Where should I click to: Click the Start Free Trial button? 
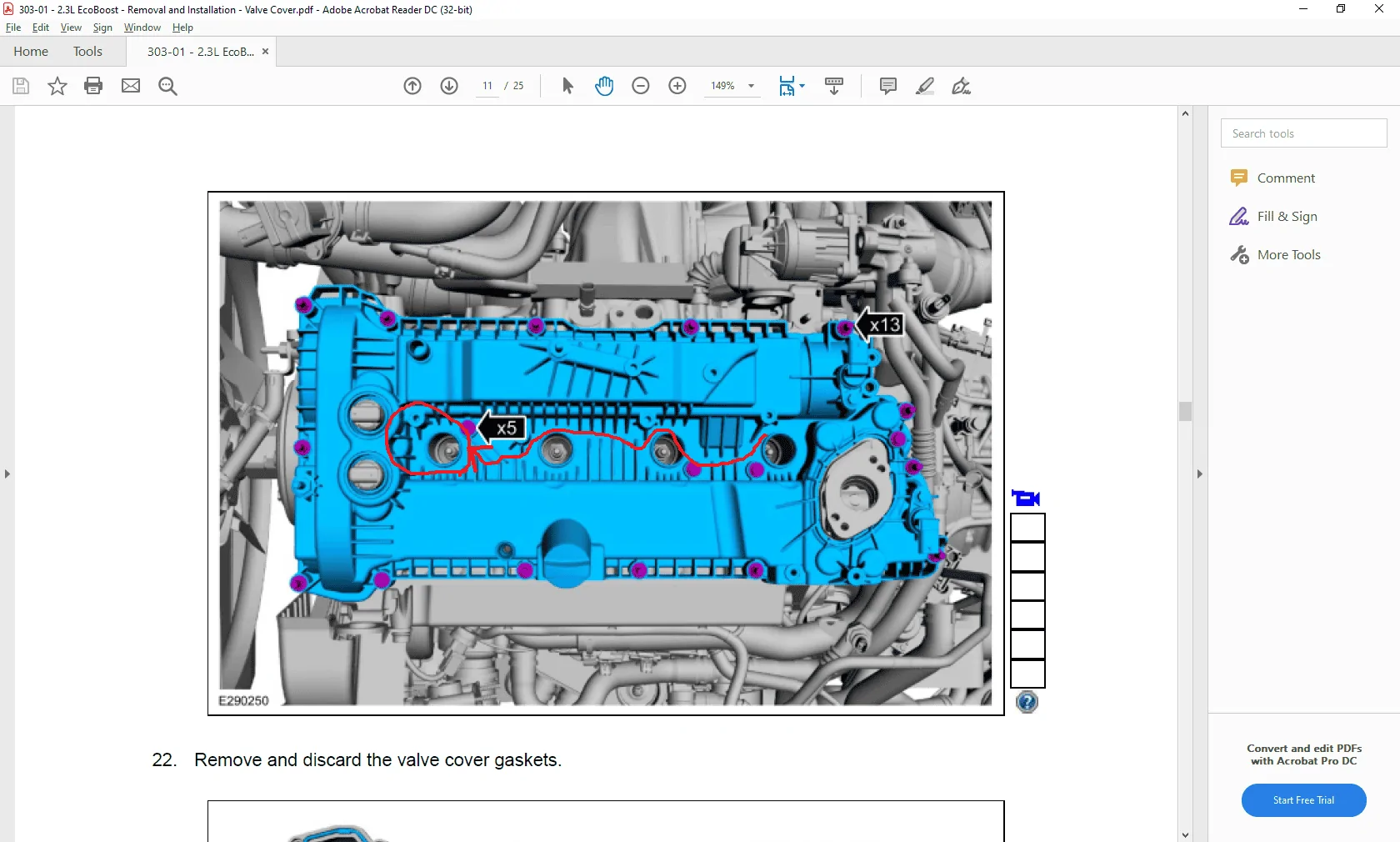pos(1303,800)
